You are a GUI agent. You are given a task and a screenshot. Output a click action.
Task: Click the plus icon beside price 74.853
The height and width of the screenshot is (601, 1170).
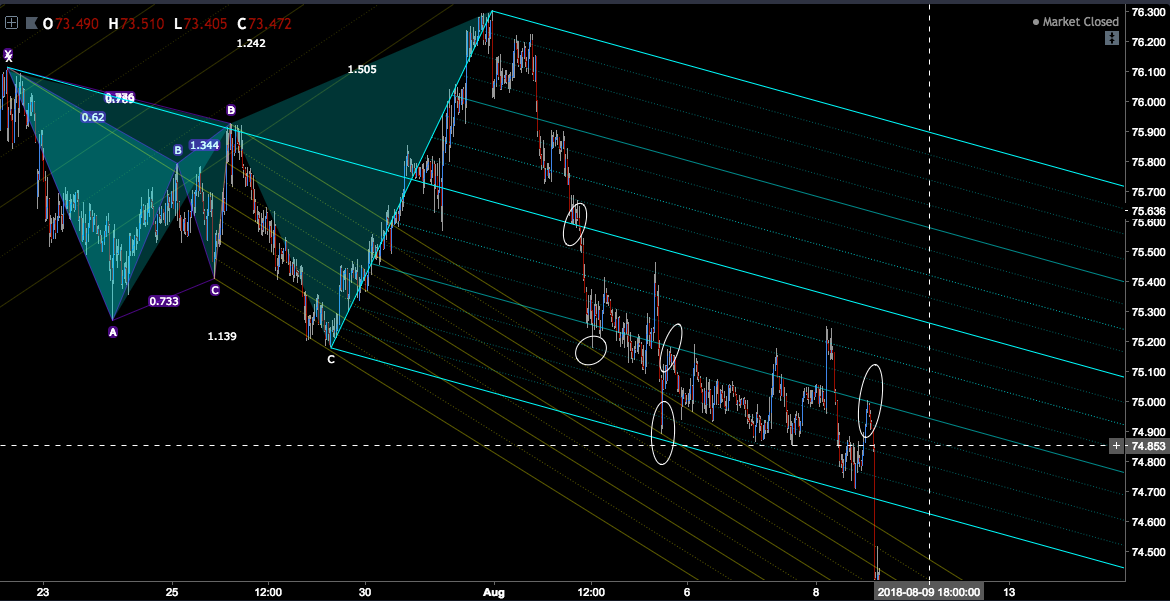point(1116,446)
